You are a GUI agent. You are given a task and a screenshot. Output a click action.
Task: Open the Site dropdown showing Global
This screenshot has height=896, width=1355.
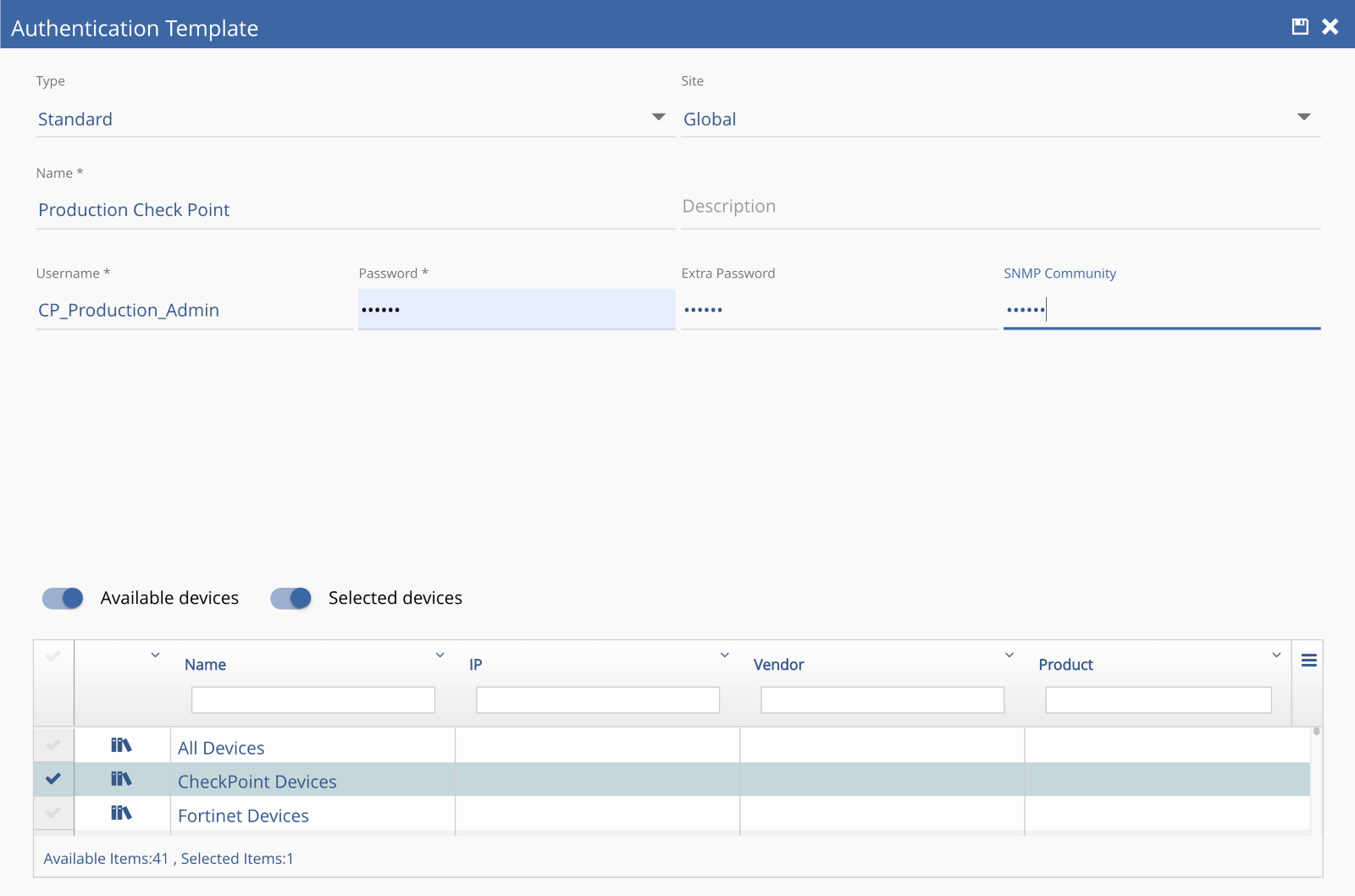[x=1305, y=118]
